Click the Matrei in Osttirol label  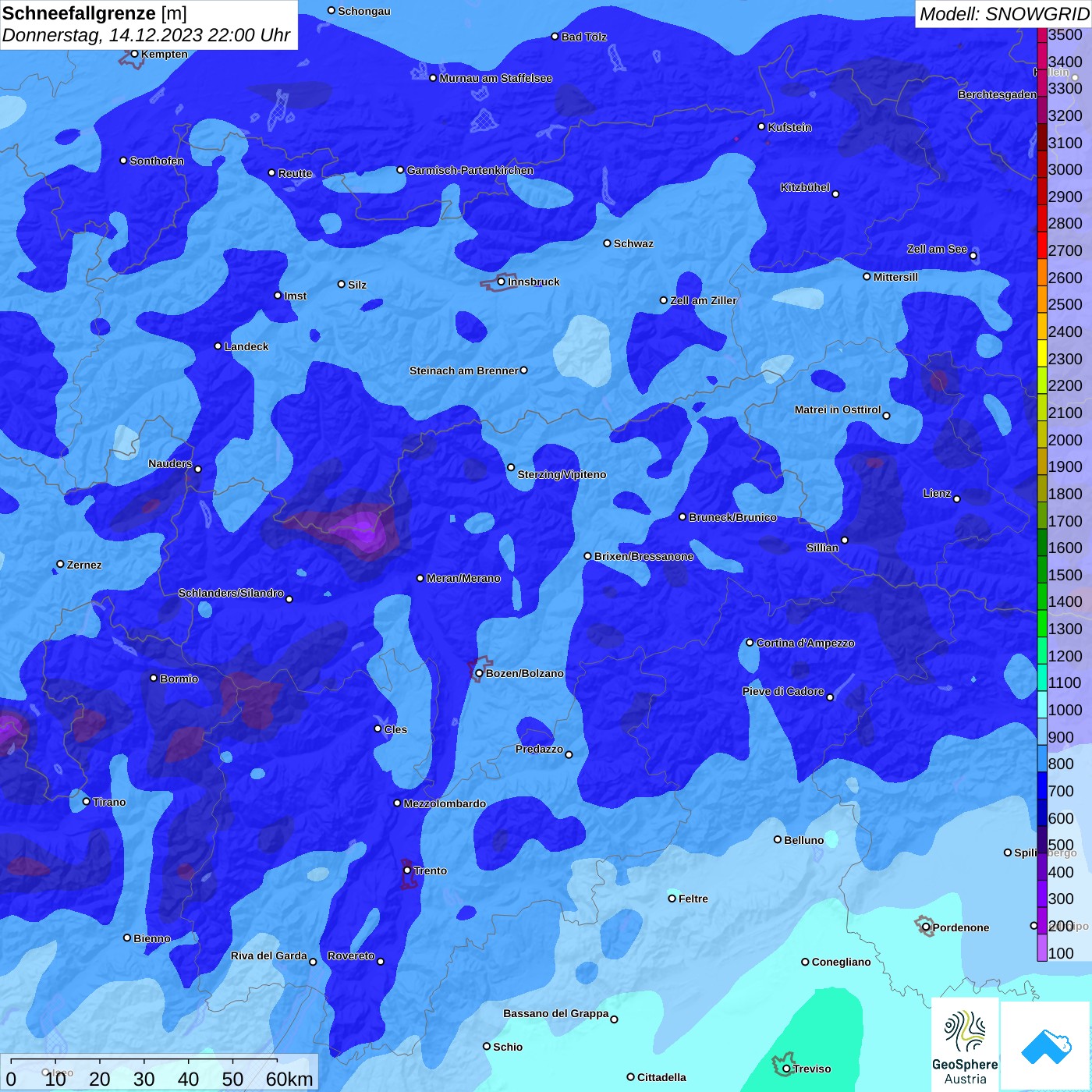[838, 409]
